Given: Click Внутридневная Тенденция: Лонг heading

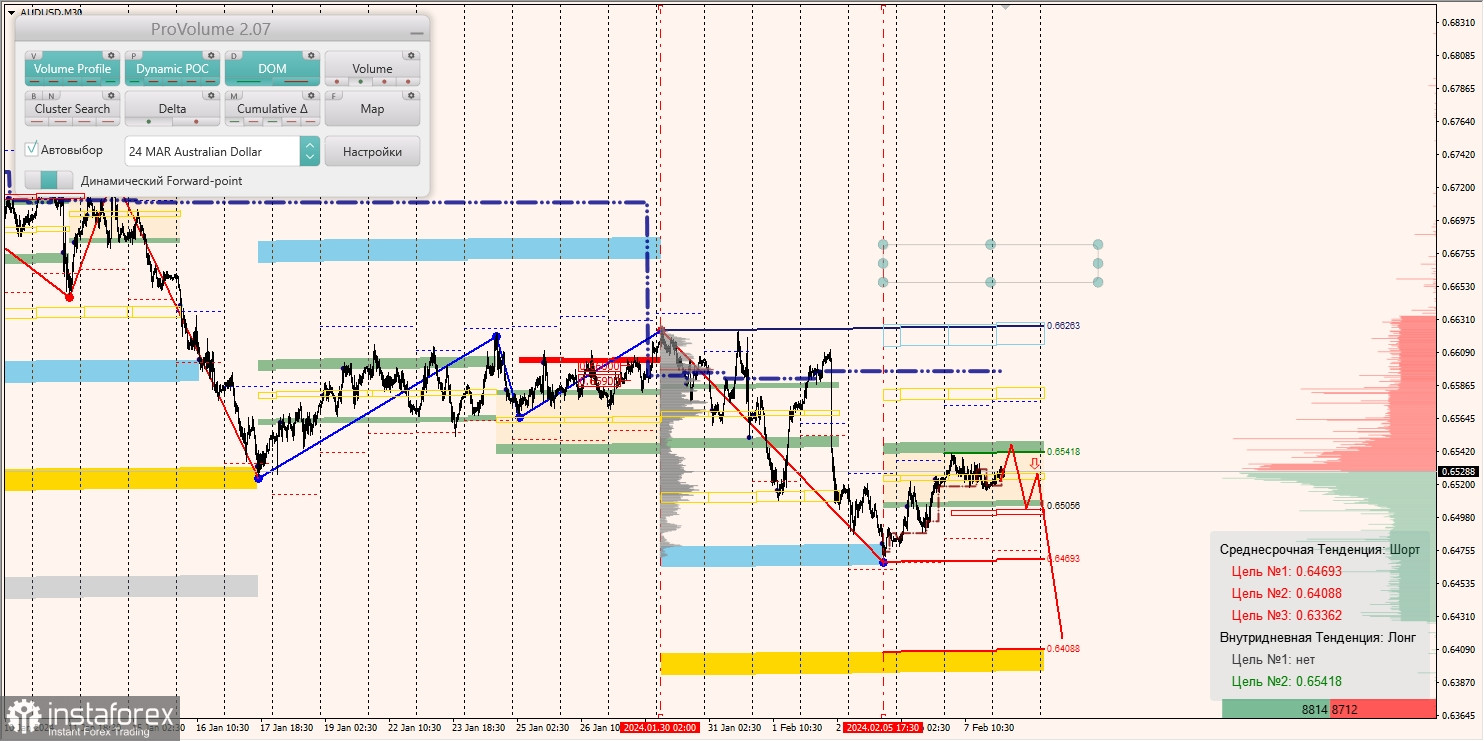Looking at the screenshot, I should (1317, 638).
